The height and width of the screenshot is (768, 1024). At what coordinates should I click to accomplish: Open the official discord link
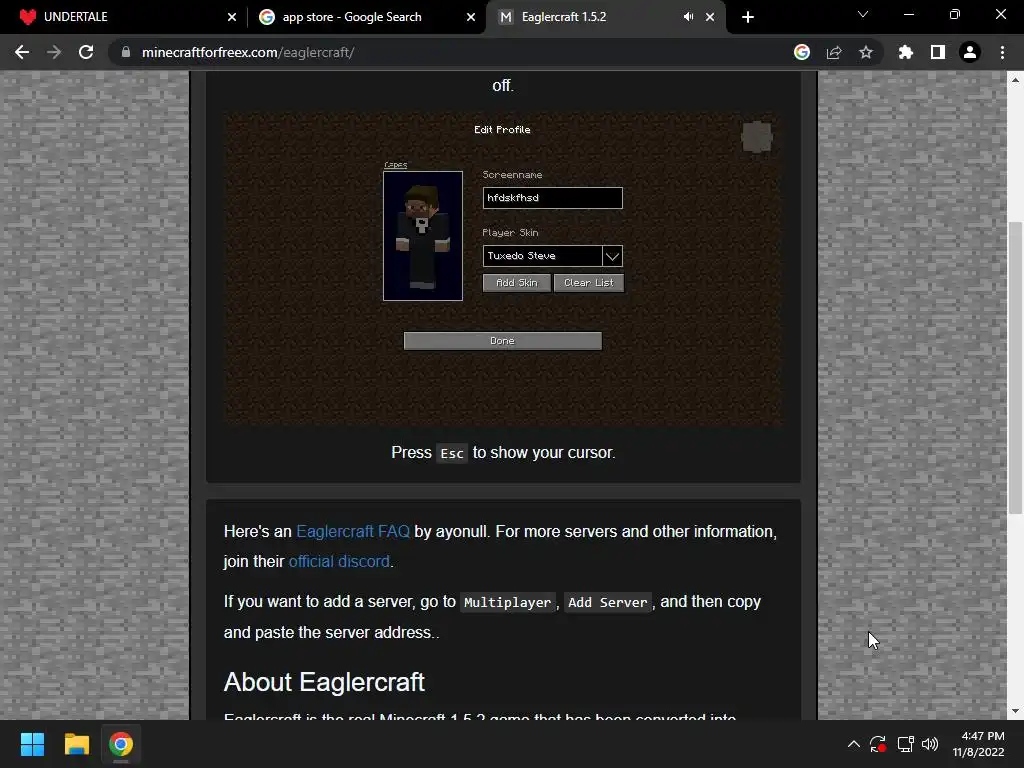click(339, 562)
